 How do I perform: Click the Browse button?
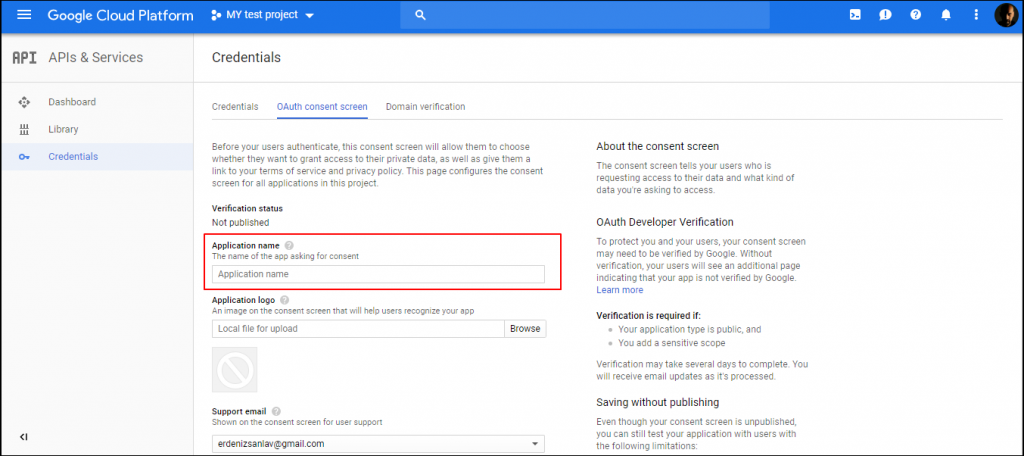pos(525,329)
